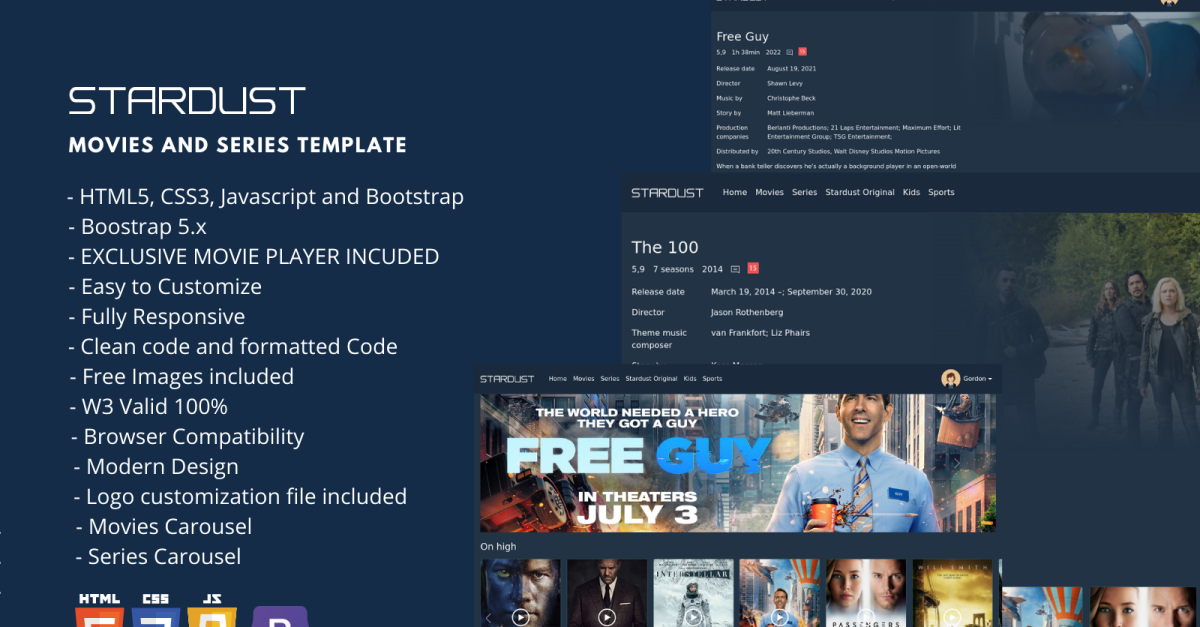This screenshot has width=1200, height=627.
Task: Play the Avatar poster in On high row
Action: 520,617
